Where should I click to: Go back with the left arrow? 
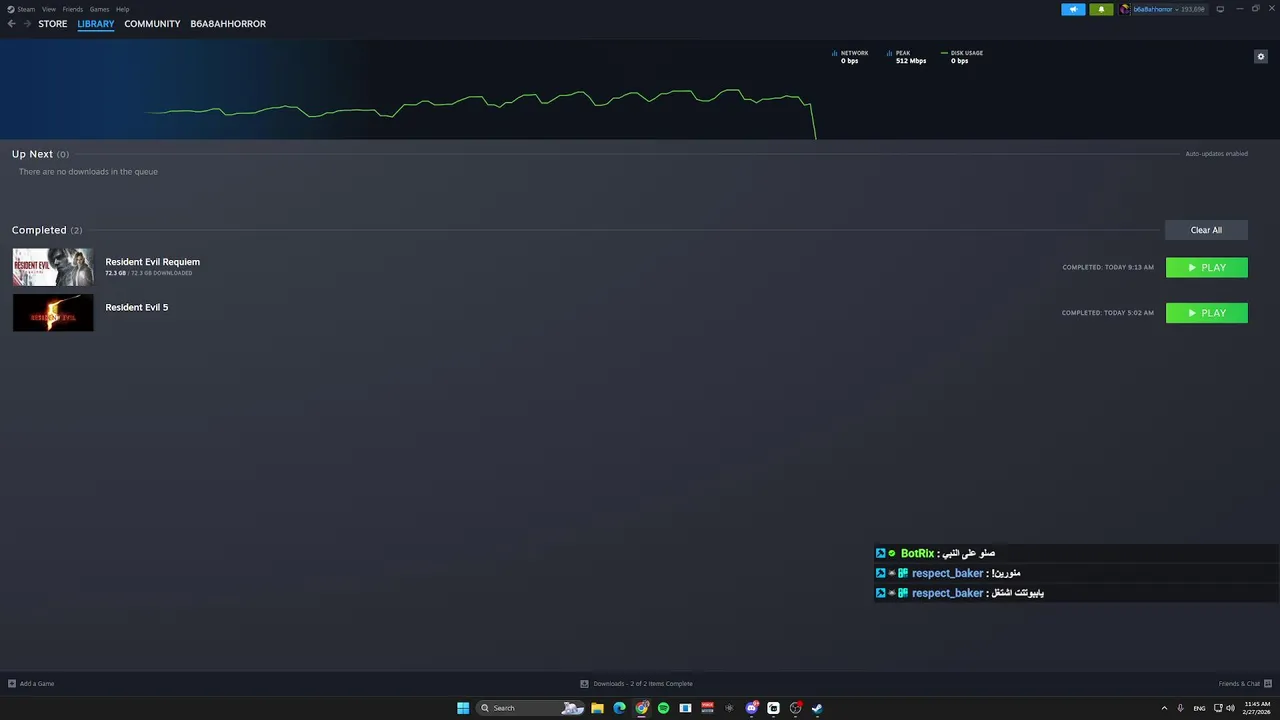coord(12,24)
